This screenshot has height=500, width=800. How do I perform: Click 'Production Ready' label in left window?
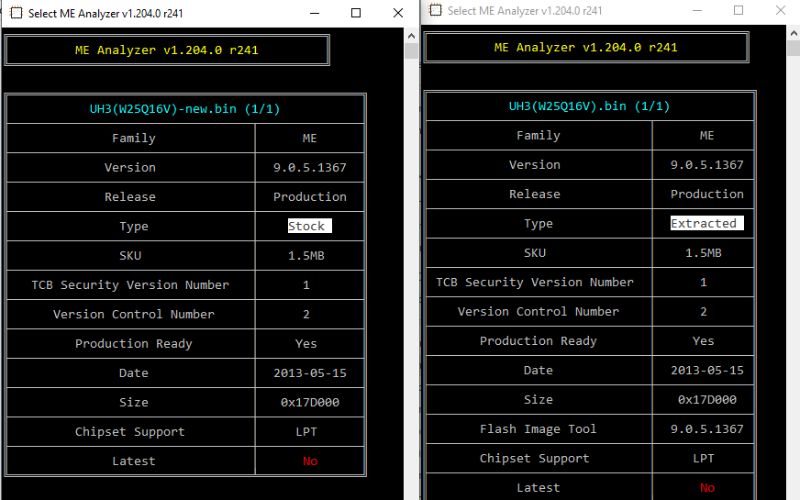click(x=134, y=344)
